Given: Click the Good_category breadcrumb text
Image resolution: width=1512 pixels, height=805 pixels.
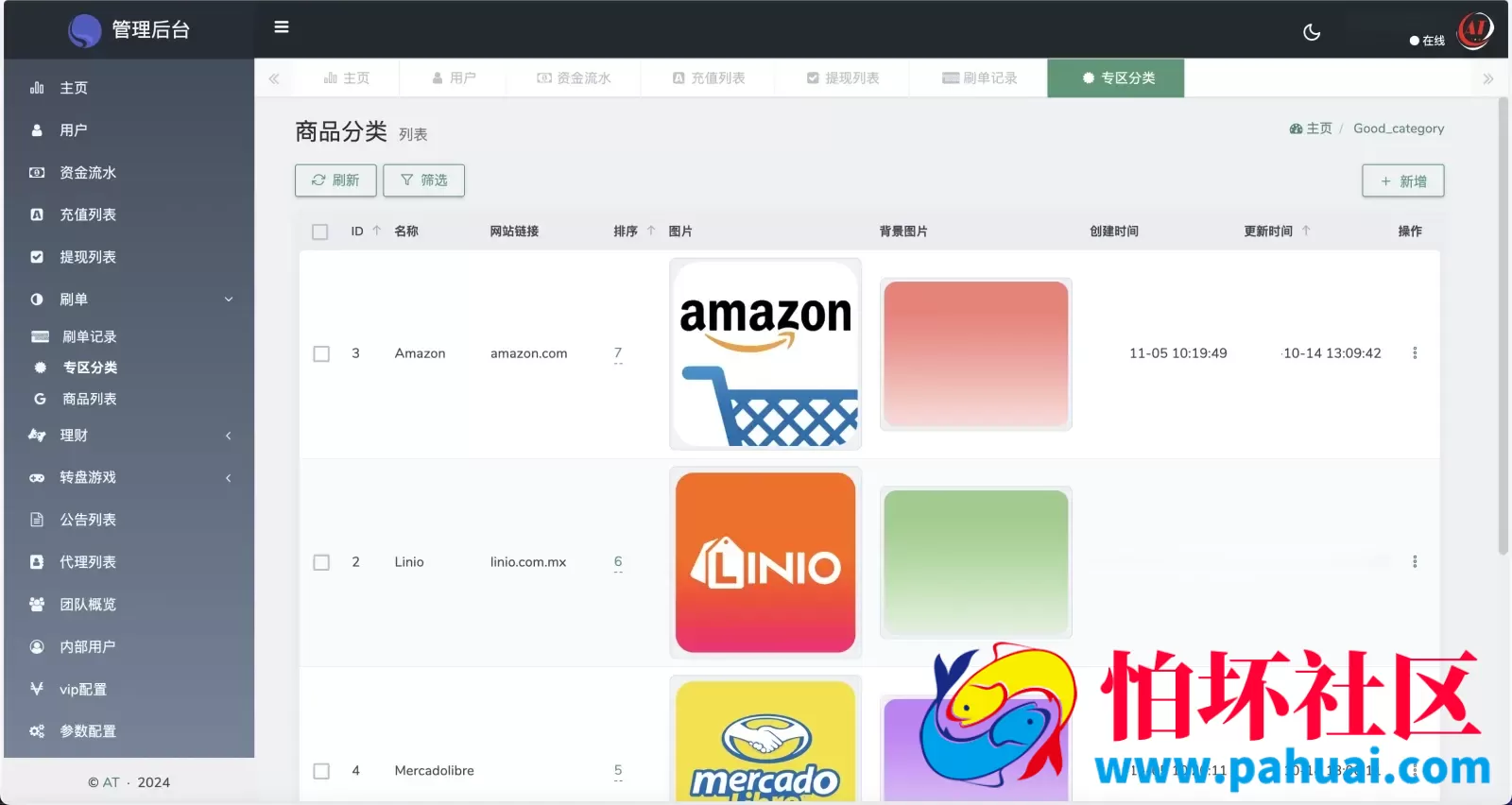Looking at the screenshot, I should pyautogui.click(x=1399, y=128).
